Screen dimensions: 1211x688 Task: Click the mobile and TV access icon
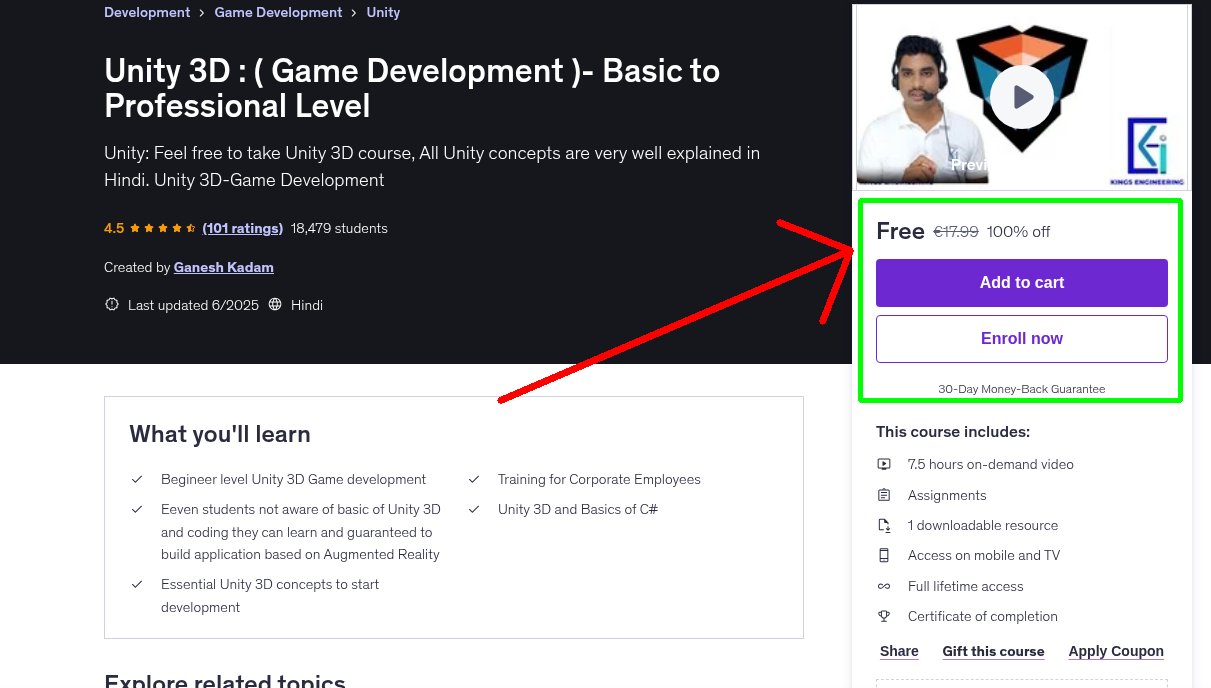[884, 555]
